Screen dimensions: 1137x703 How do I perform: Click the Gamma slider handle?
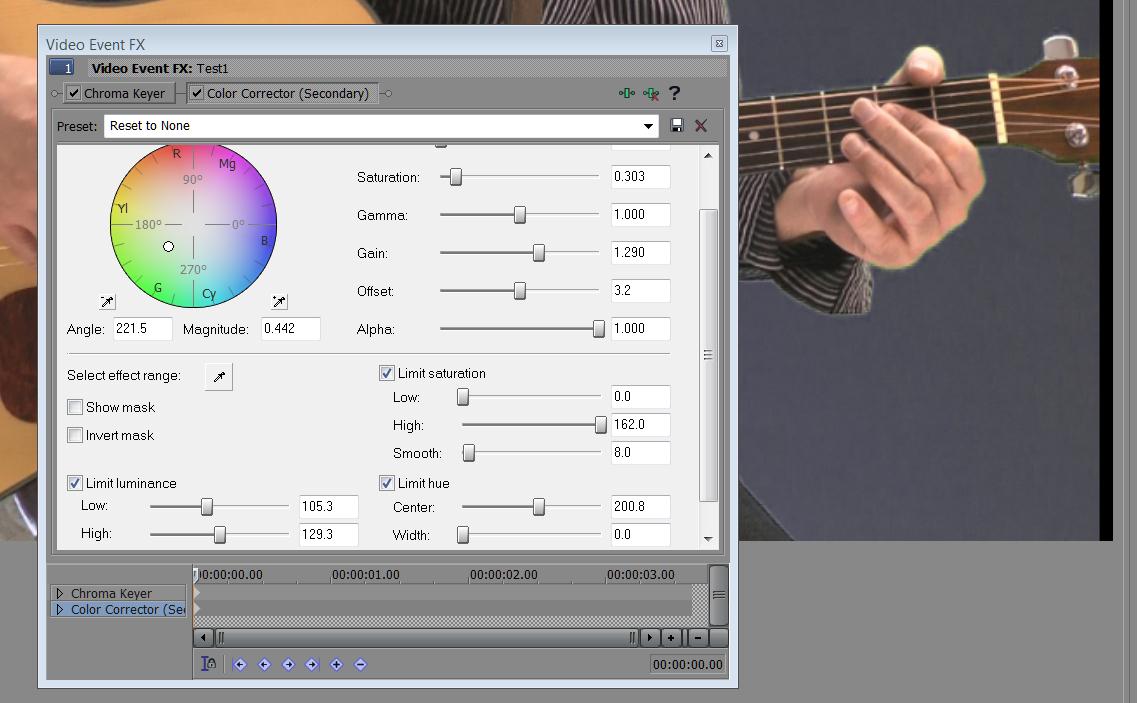coord(520,215)
